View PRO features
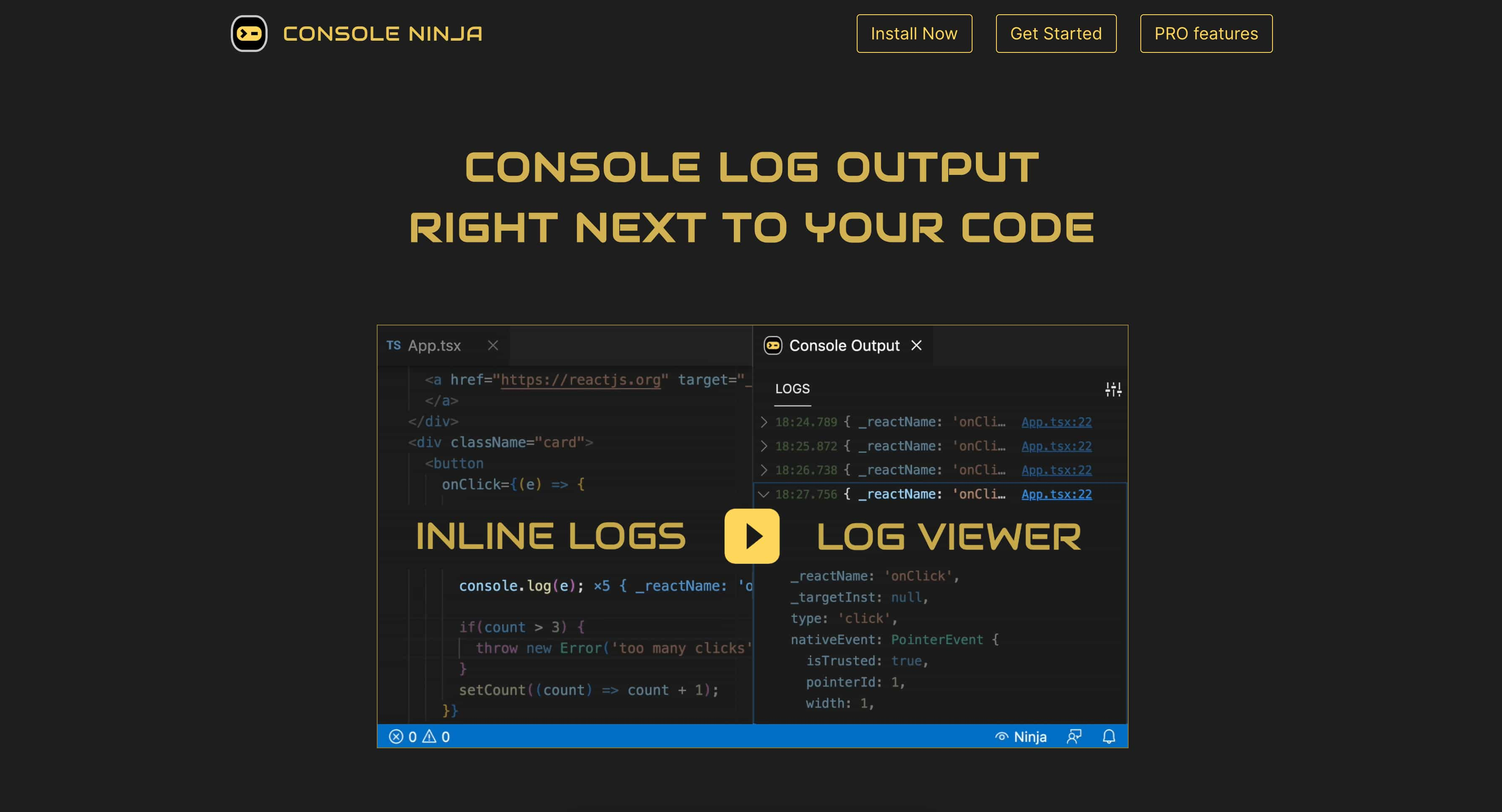The height and width of the screenshot is (812, 1502). [1206, 33]
